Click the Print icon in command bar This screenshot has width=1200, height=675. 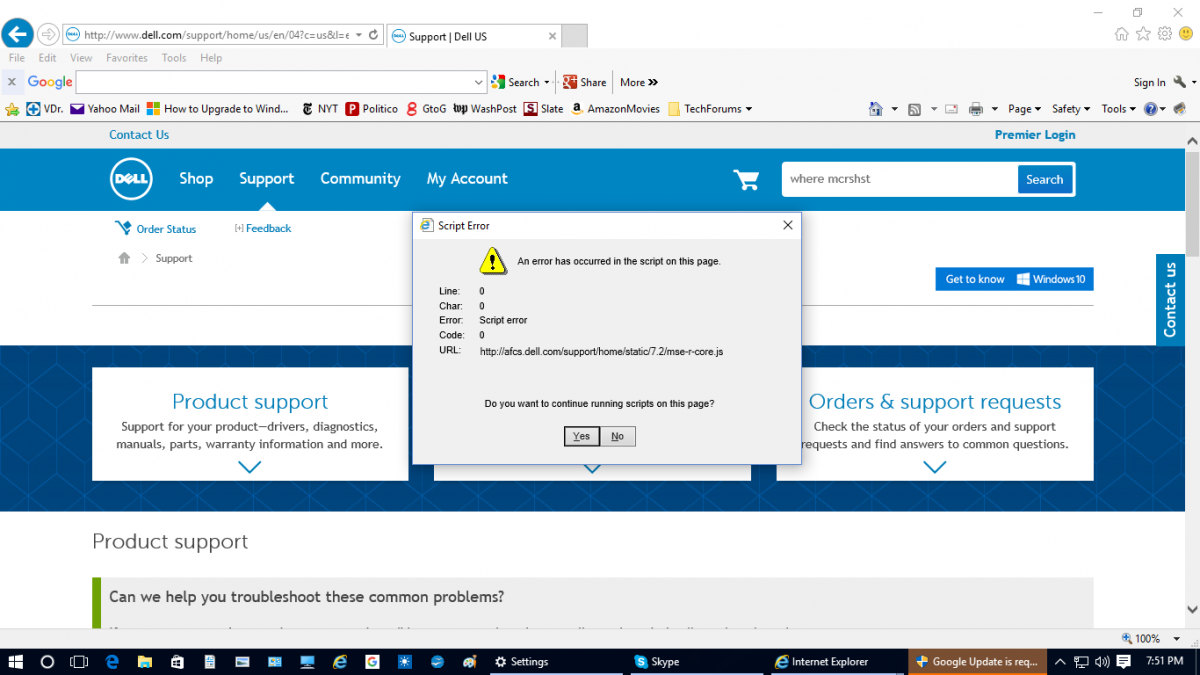point(976,109)
